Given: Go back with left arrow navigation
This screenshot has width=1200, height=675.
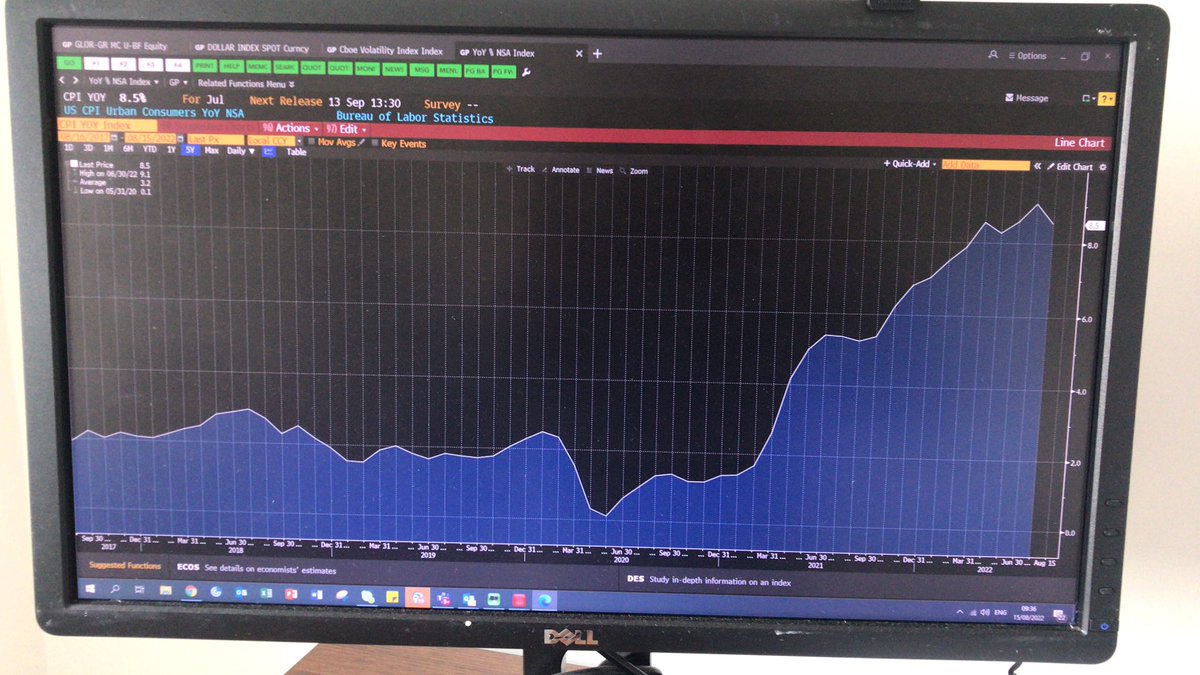Looking at the screenshot, I should (x=62, y=80).
